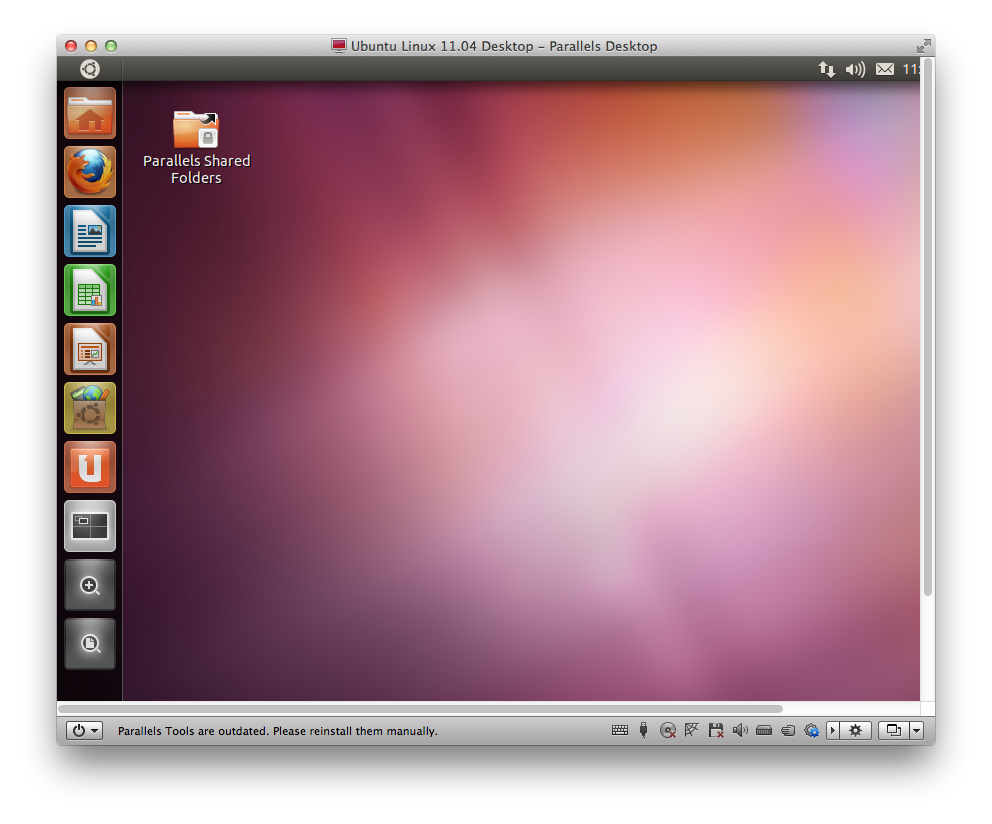Open the network connection indicator in panel

(x=826, y=69)
